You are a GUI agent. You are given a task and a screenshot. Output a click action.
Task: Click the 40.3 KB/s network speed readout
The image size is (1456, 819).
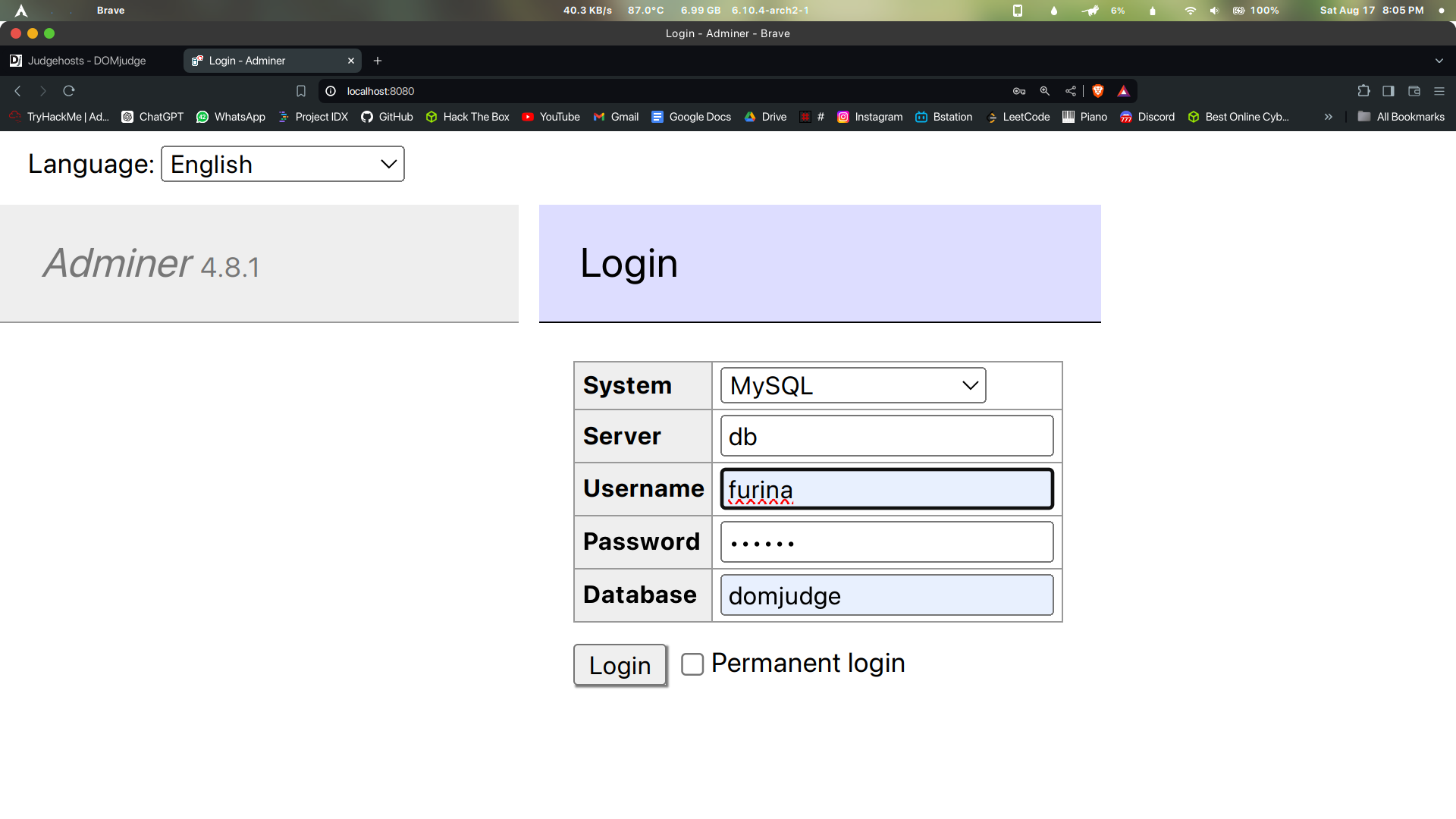pyautogui.click(x=588, y=11)
